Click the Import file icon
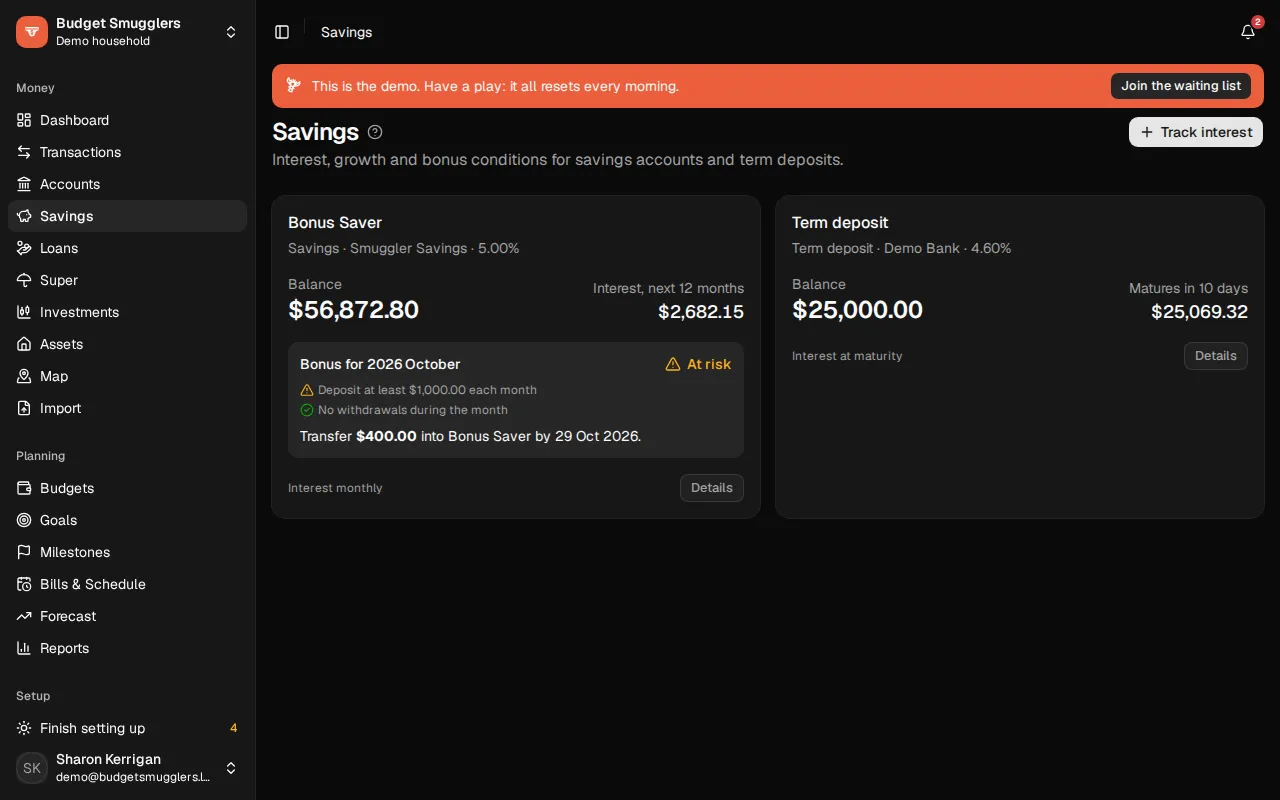This screenshot has height=800, width=1280. tap(24, 408)
